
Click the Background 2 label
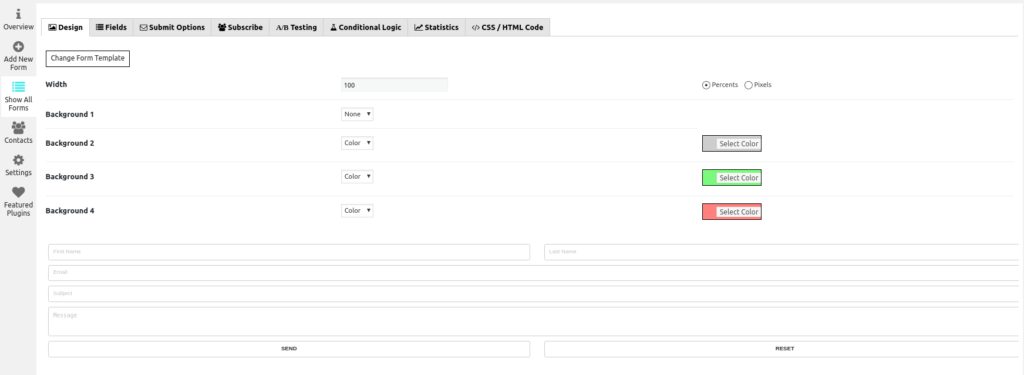70,143
